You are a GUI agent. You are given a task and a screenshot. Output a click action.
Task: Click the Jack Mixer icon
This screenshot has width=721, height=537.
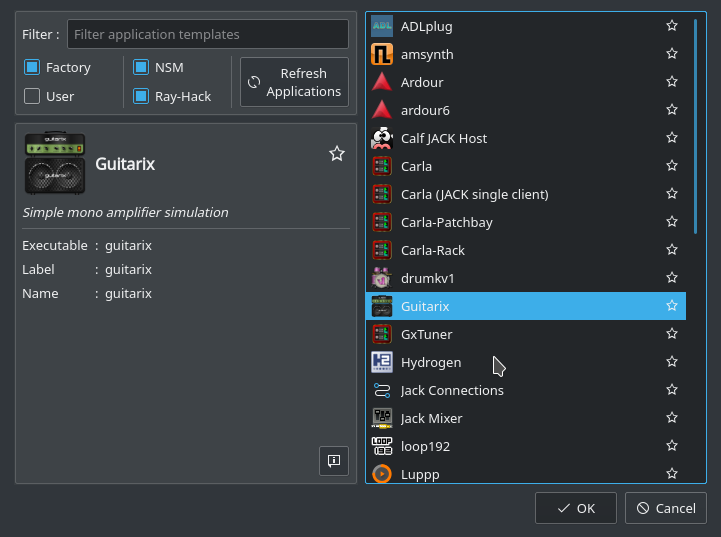(x=382, y=418)
